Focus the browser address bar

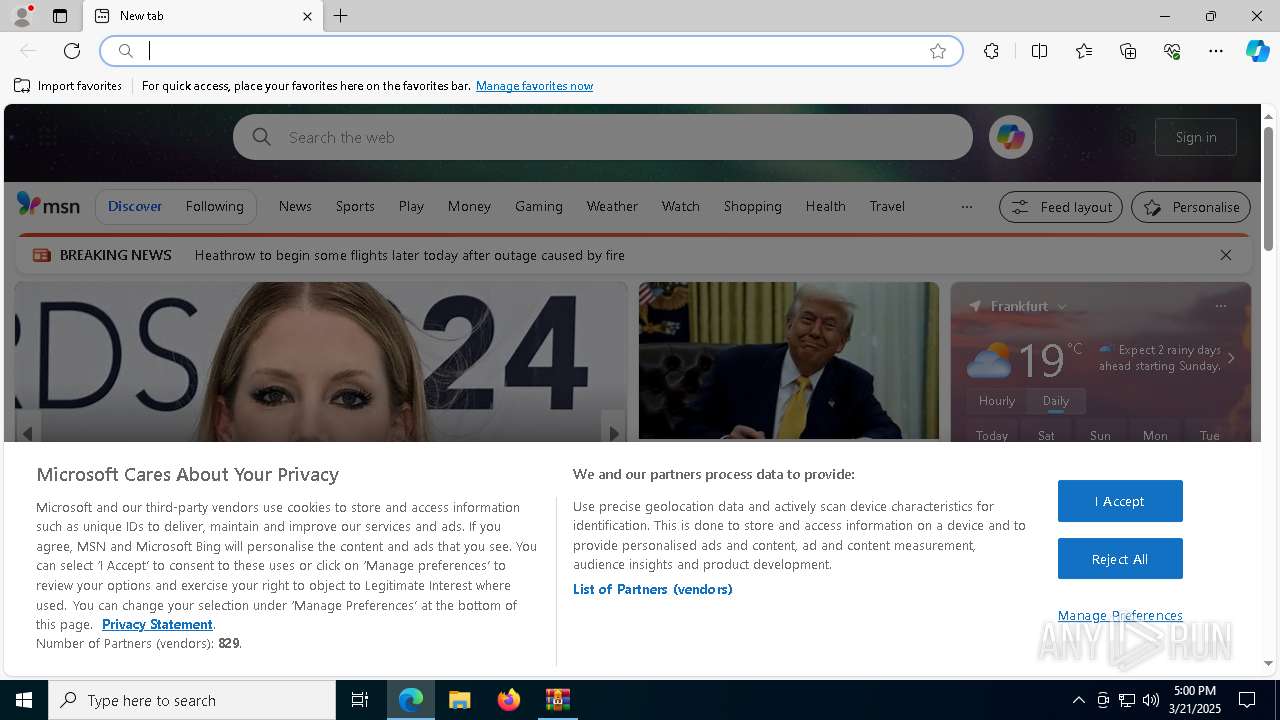click(530, 51)
